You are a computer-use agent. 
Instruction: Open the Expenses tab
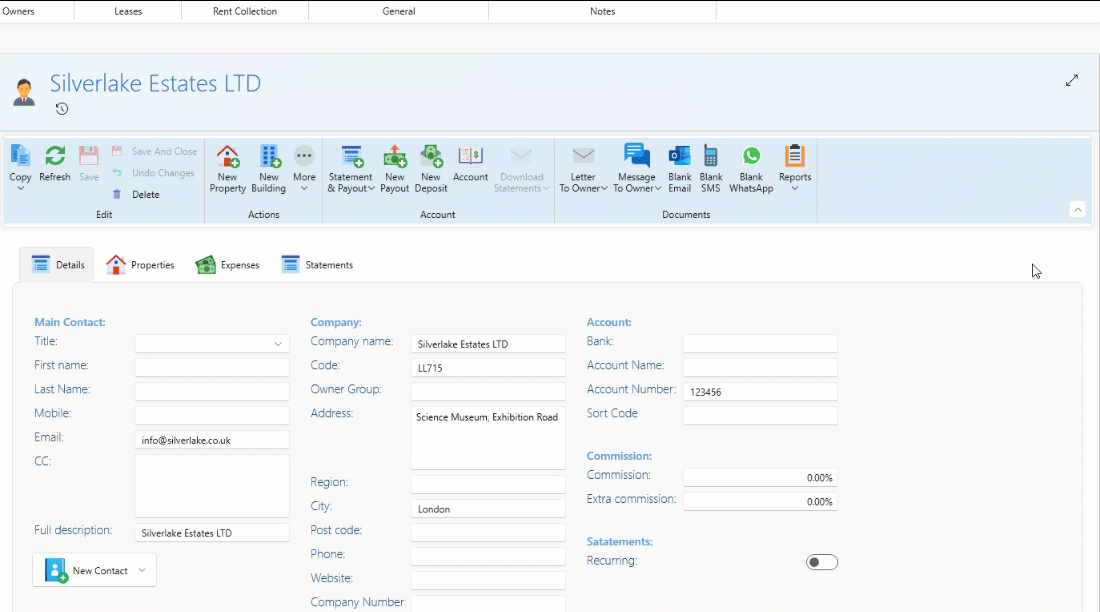[228, 265]
